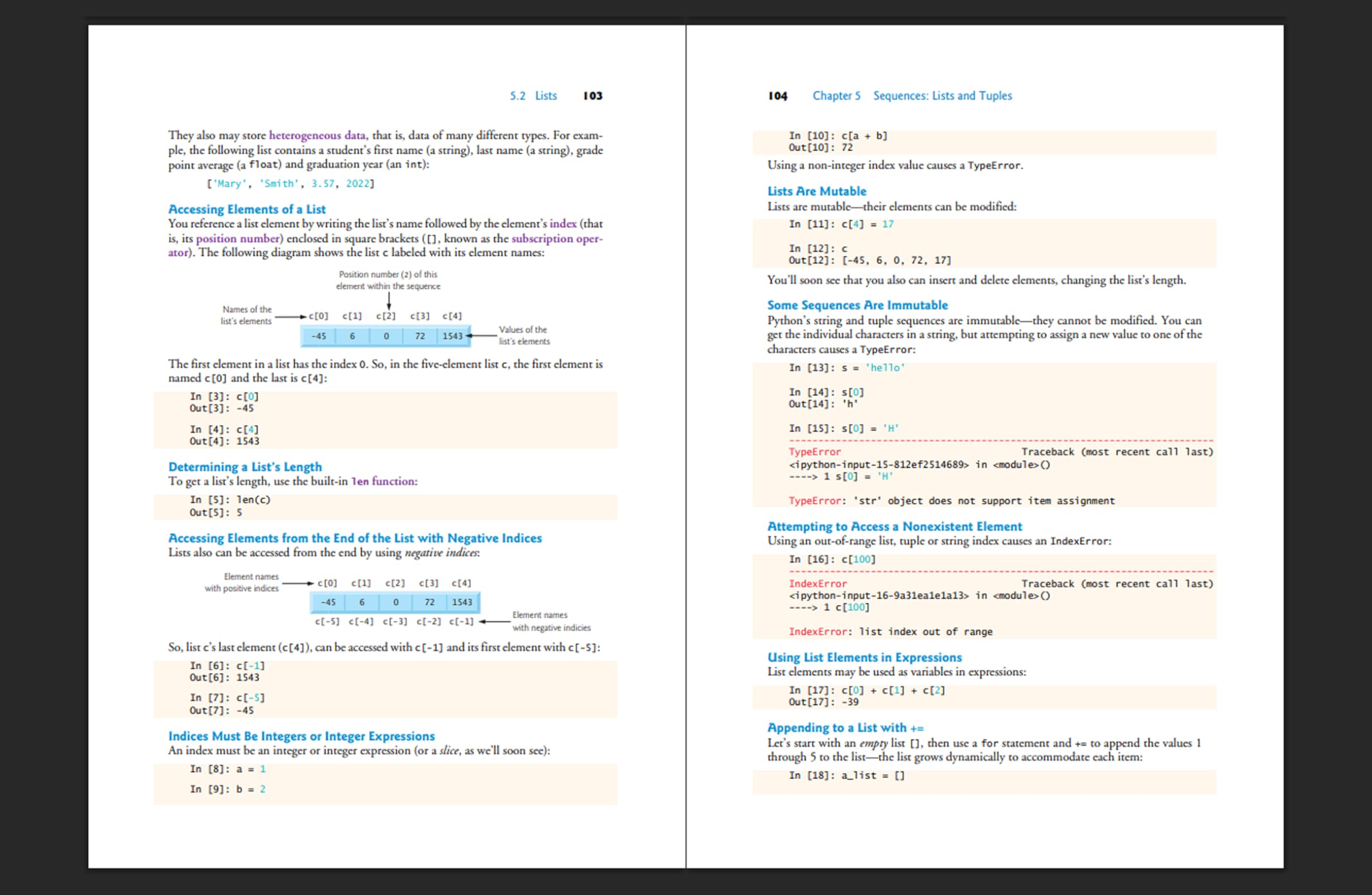Click the code line 'In [18]: a_list = []'

[x=847, y=775]
